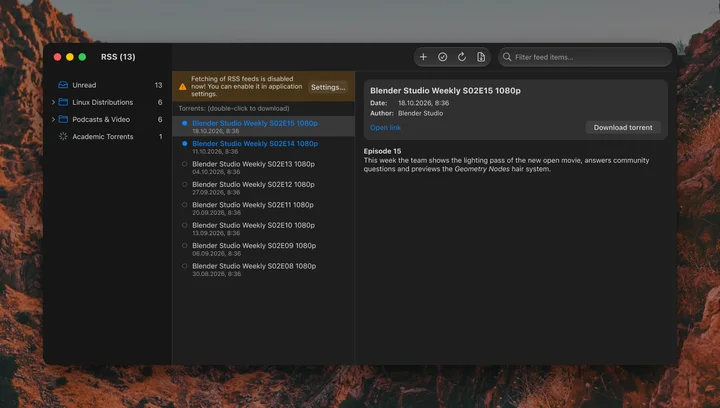Select Blender Studio Weekly S02E13 1080p item

[x=264, y=167]
